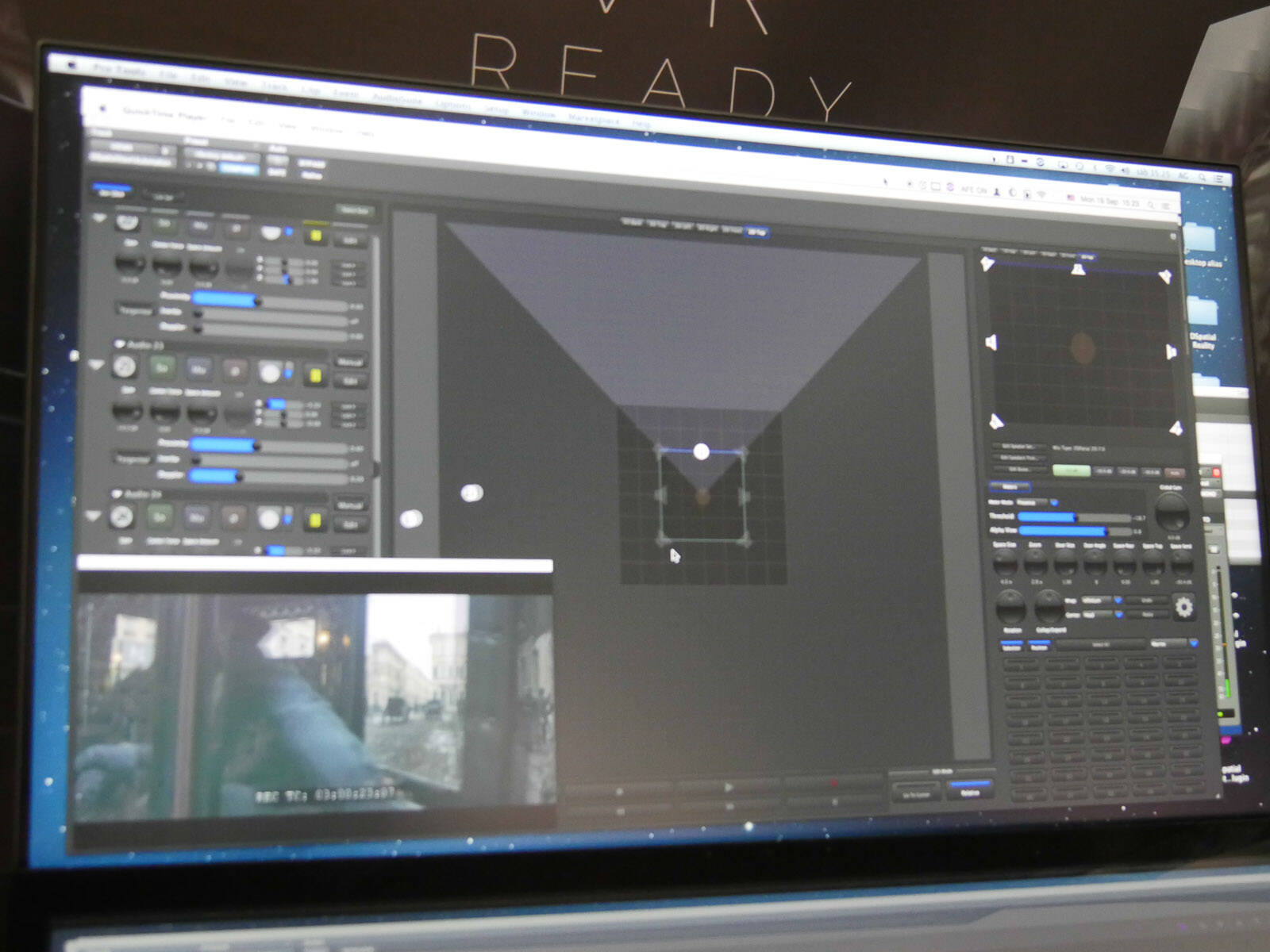Click the Proximity slider on the Audio 23 track

coord(269,447)
